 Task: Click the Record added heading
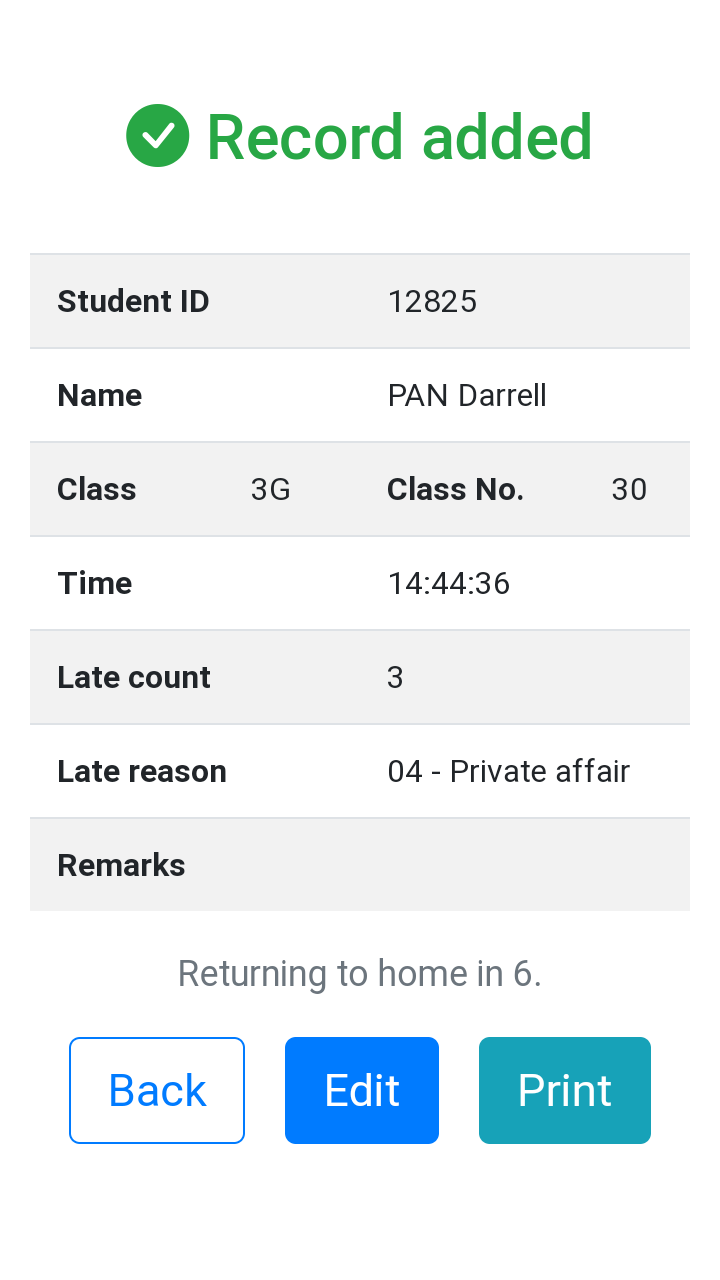(398, 137)
